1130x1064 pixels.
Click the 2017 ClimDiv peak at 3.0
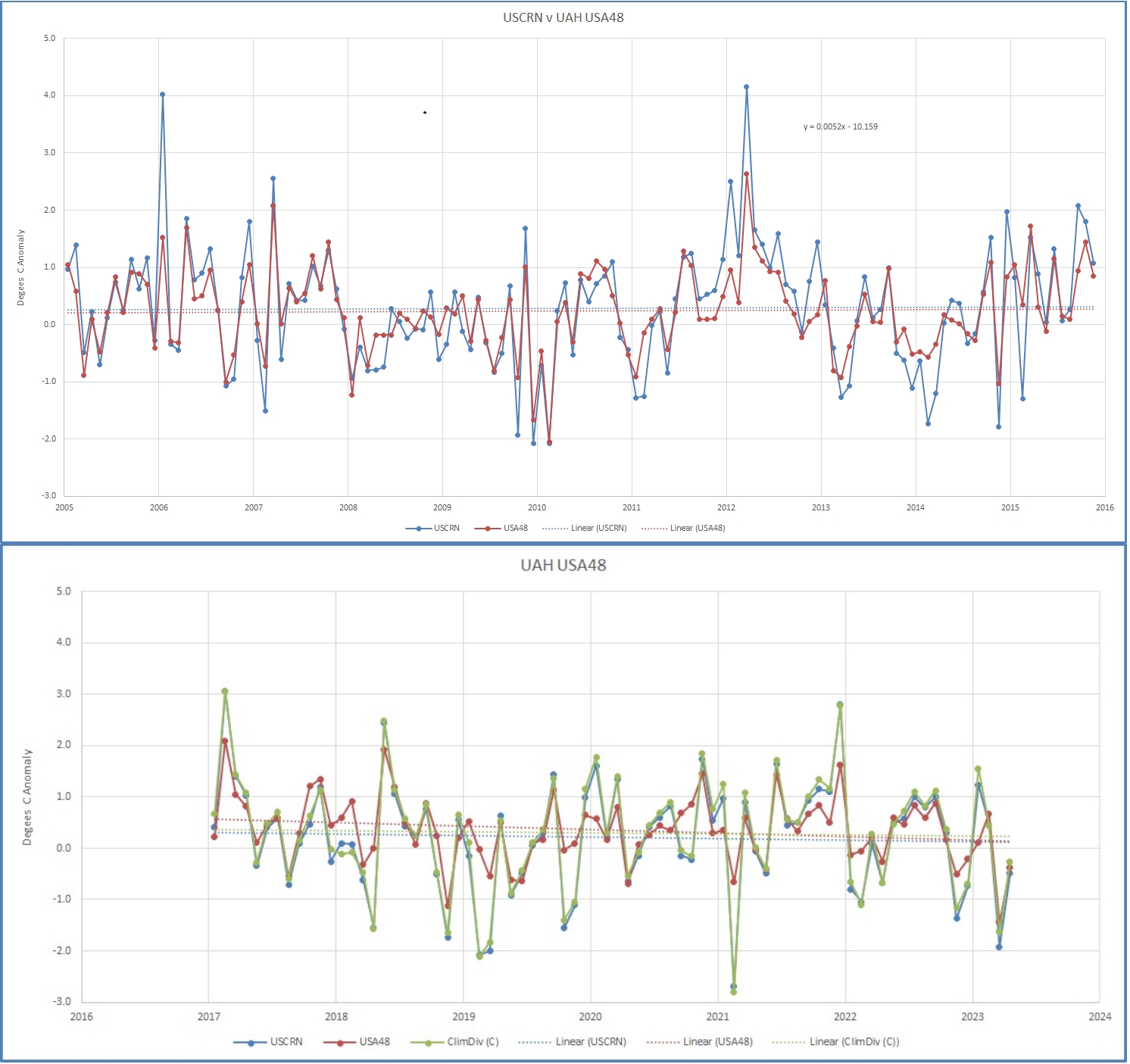pyautogui.click(x=225, y=691)
